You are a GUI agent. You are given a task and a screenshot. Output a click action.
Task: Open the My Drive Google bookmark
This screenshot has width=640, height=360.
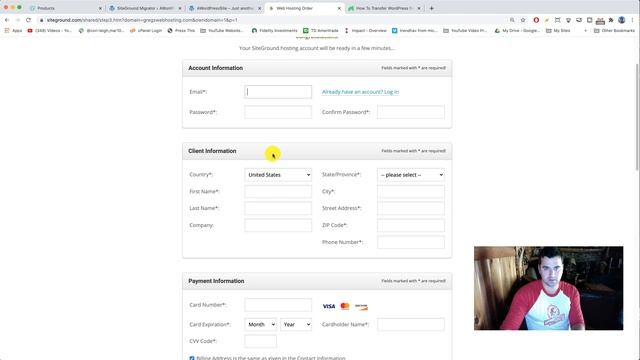pos(517,31)
